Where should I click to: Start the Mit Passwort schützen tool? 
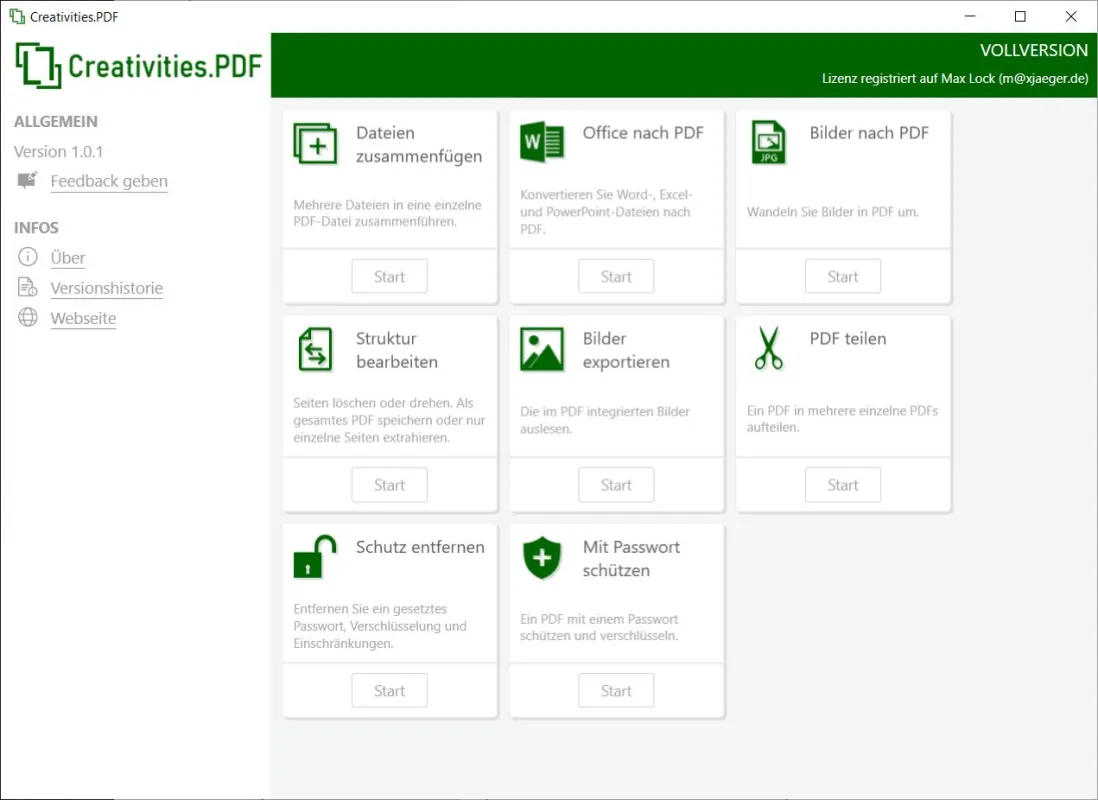click(616, 691)
